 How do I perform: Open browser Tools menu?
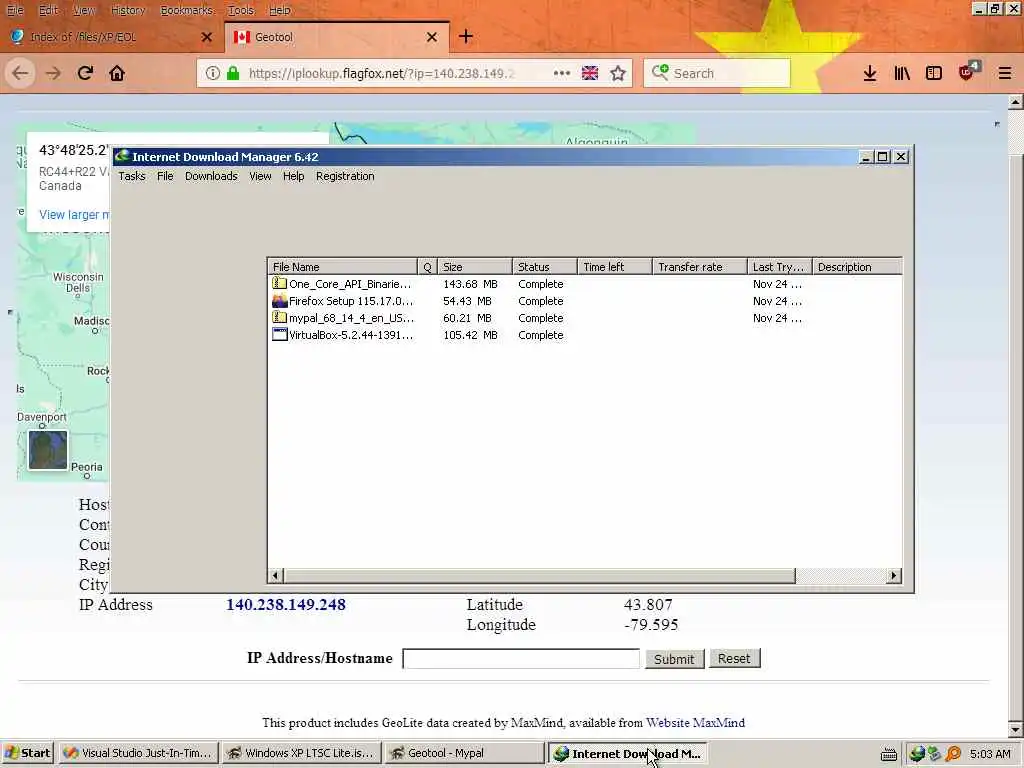tap(240, 10)
